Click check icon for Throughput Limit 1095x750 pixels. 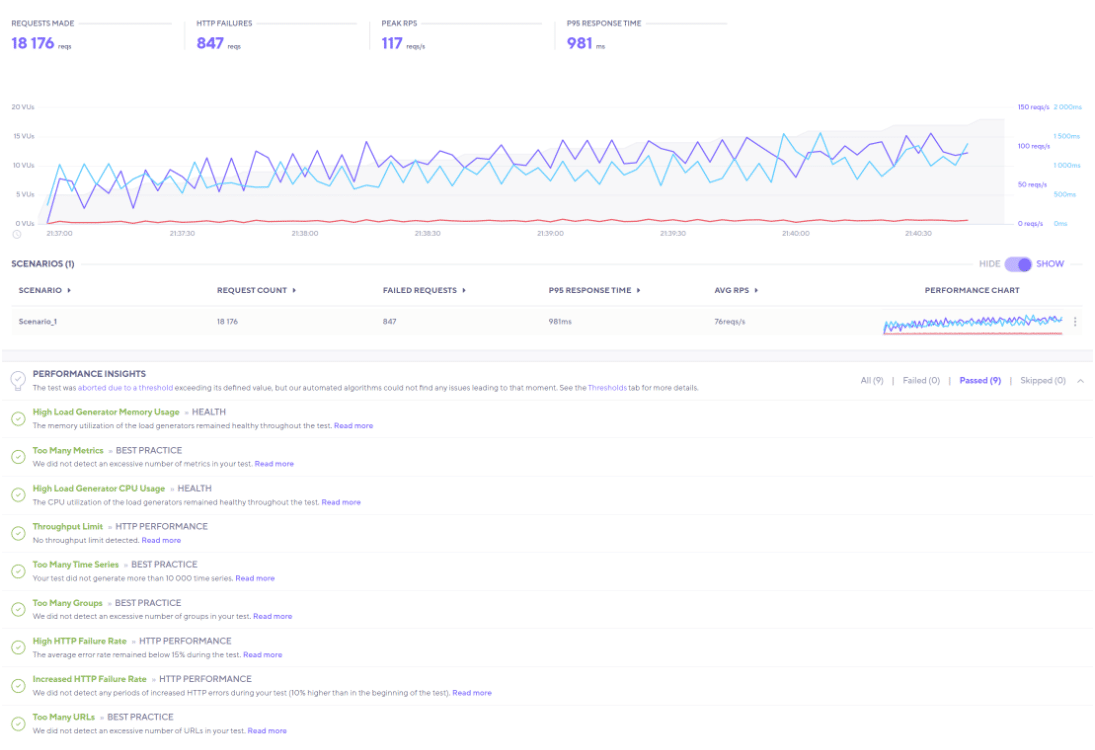point(18,534)
